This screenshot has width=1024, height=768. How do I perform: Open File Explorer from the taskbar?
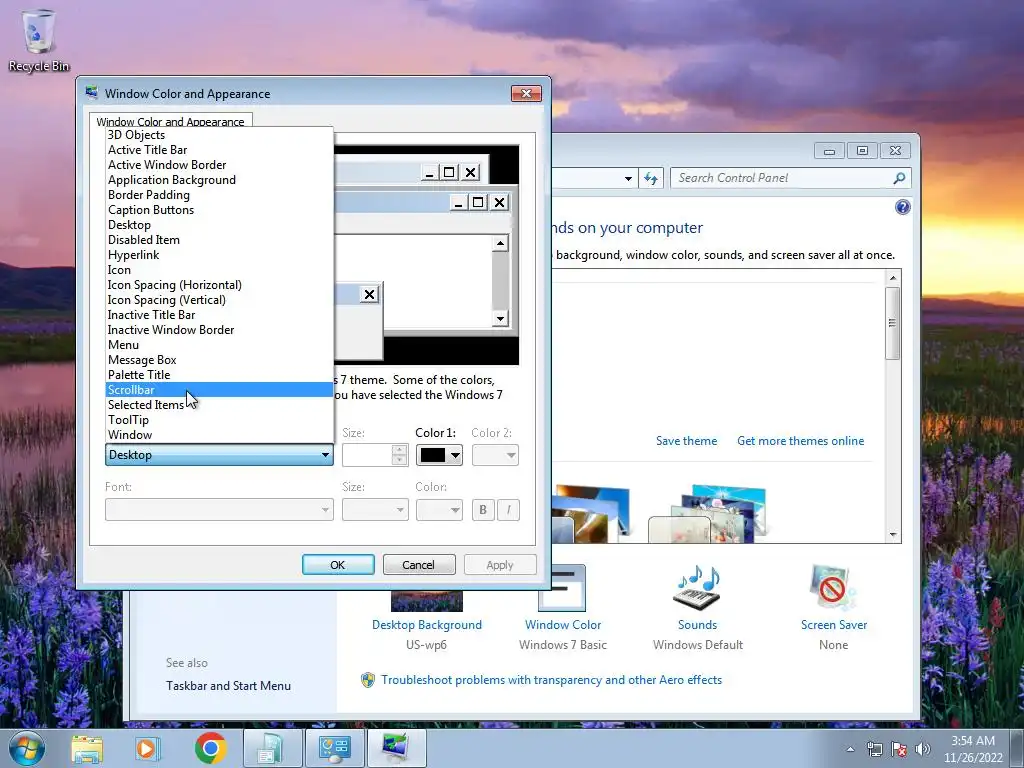pos(87,748)
